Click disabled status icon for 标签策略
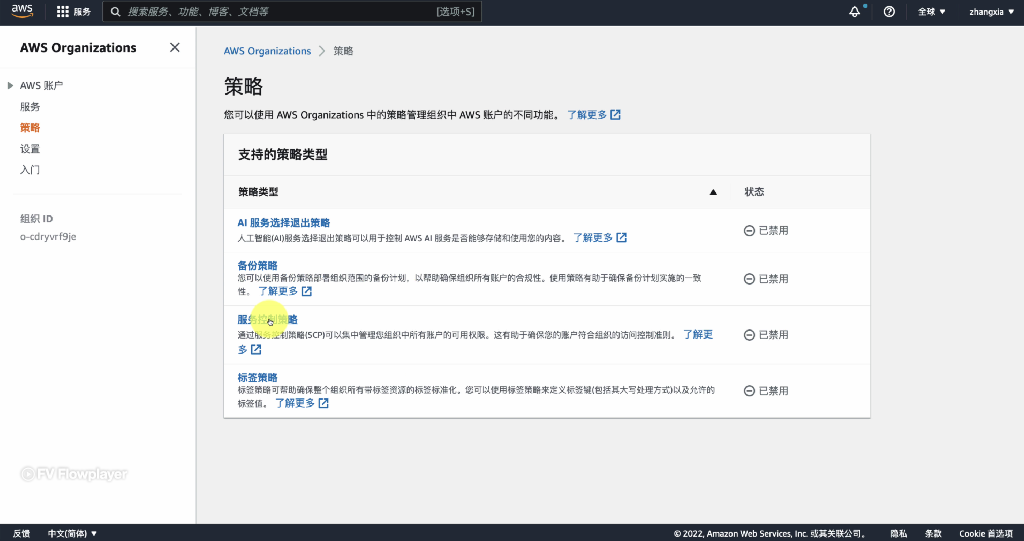Viewport: 1024px width, 541px height. pos(749,391)
